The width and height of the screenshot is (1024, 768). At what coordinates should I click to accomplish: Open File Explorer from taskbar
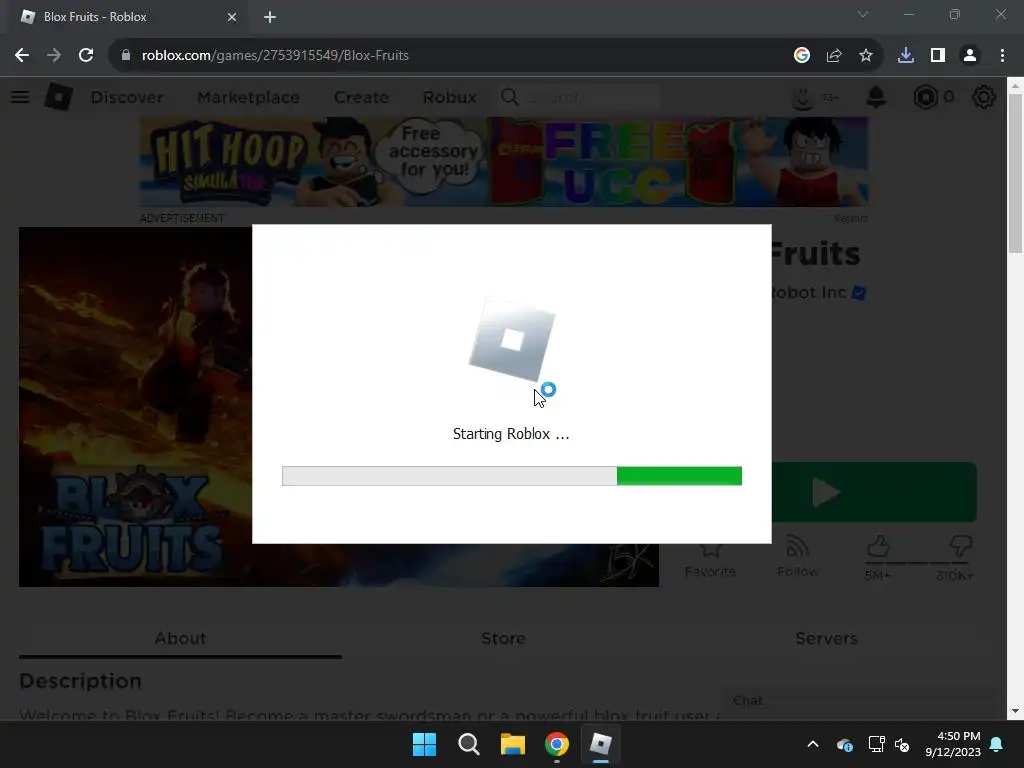[513, 744]
